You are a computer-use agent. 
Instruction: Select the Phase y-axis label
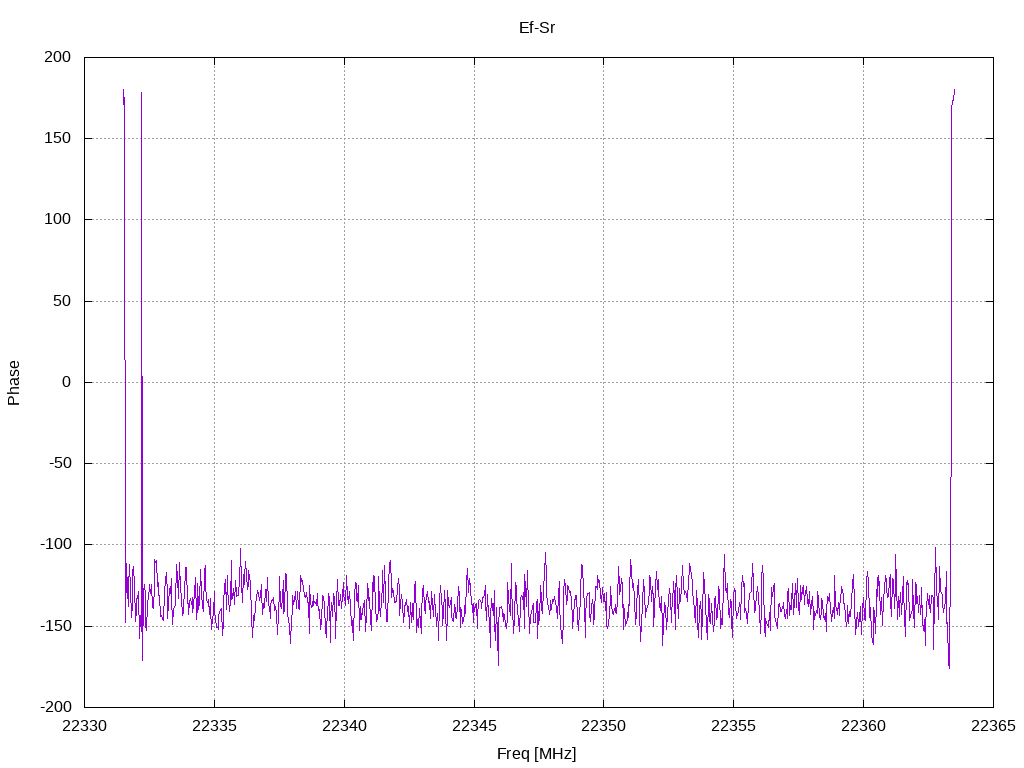[x=14, y=383]
